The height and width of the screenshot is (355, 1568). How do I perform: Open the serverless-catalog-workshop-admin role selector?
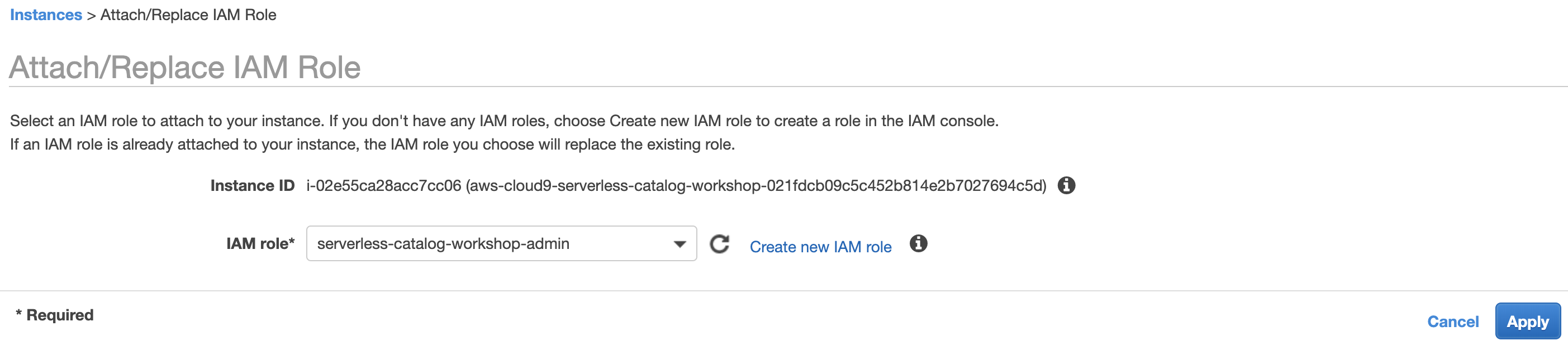point(501,244)
